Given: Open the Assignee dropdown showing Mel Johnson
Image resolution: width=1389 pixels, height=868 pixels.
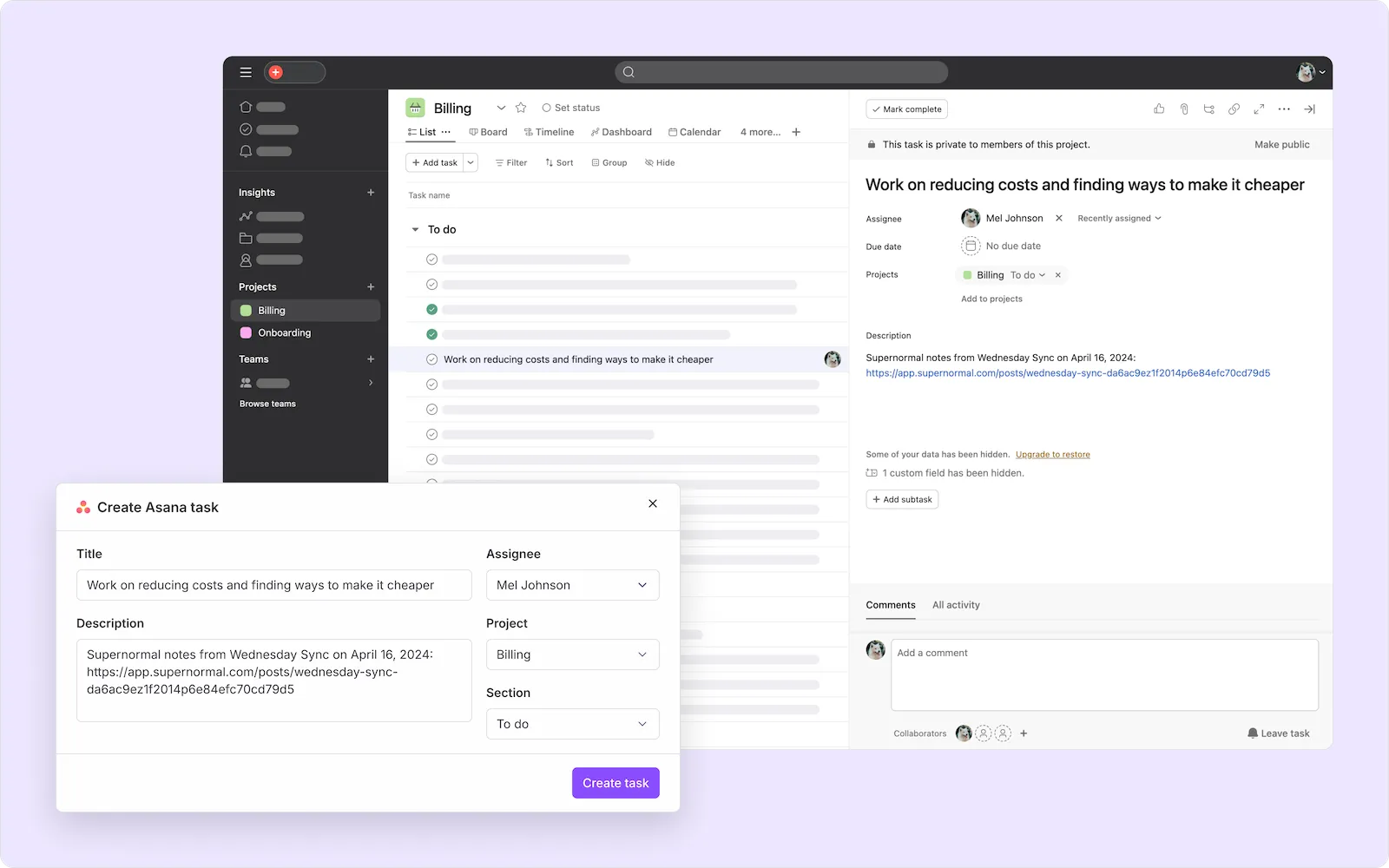Looking at the screenshot, I should click(x=572, y=585).
